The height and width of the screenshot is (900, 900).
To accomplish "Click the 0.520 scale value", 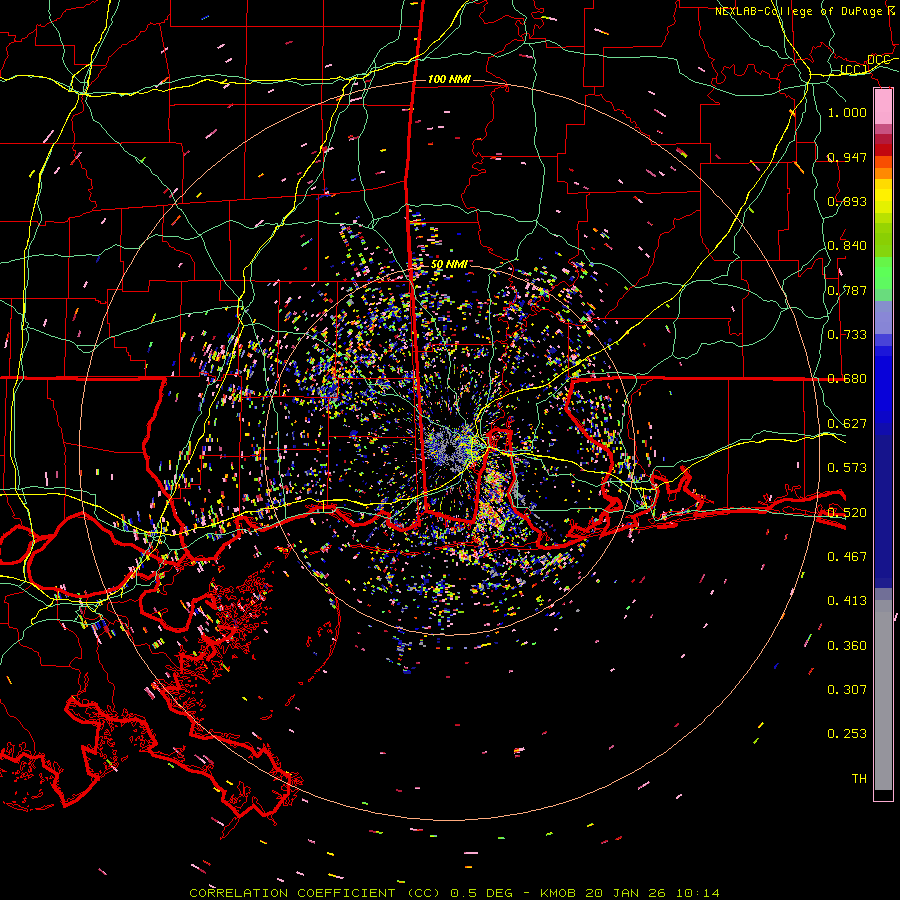I will pyautogui.click(x=847, y=513).
